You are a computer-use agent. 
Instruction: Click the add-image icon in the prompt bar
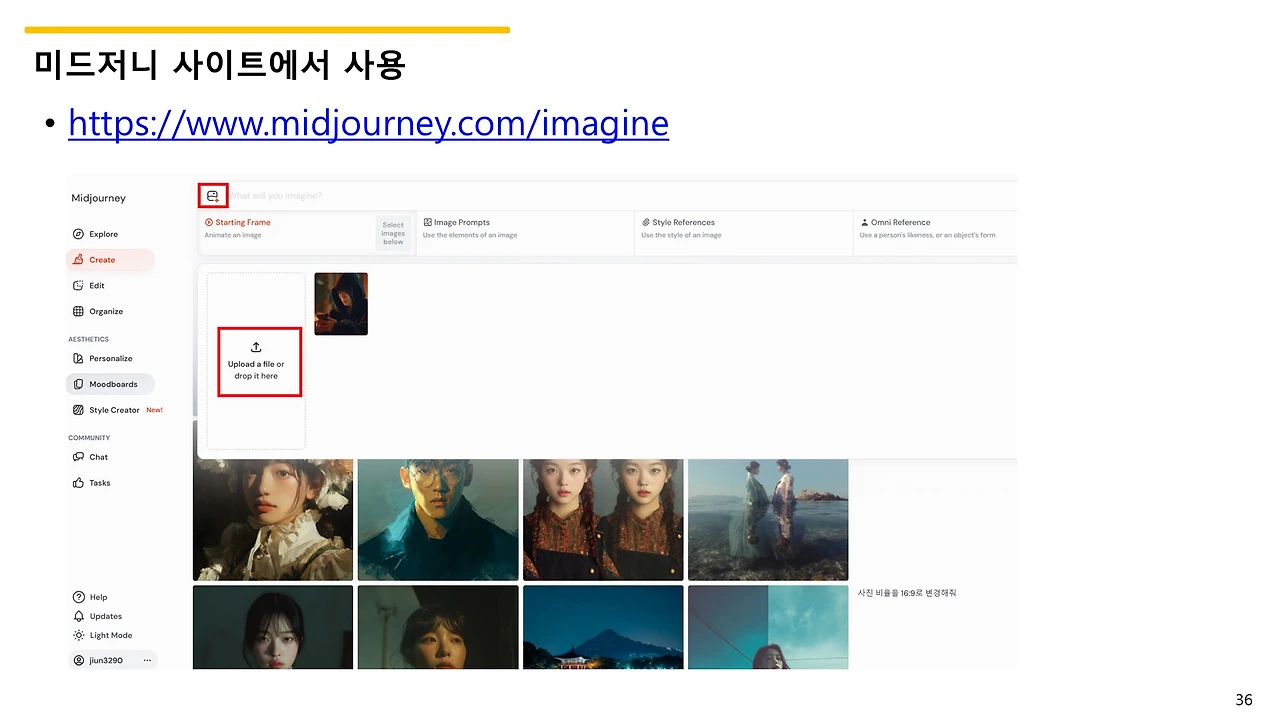pyautogui.click(x=212, y=195)
